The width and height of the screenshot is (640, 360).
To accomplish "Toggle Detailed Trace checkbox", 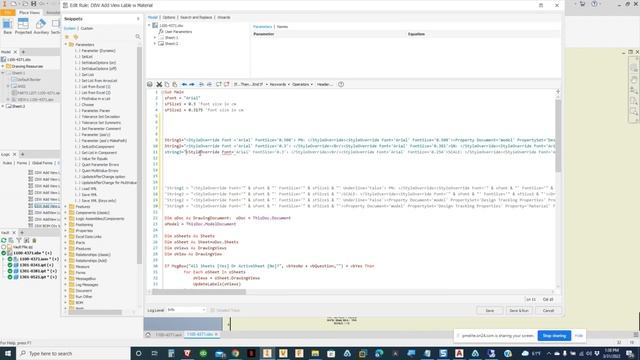I will pyautogui.click(x=212, y=310).
